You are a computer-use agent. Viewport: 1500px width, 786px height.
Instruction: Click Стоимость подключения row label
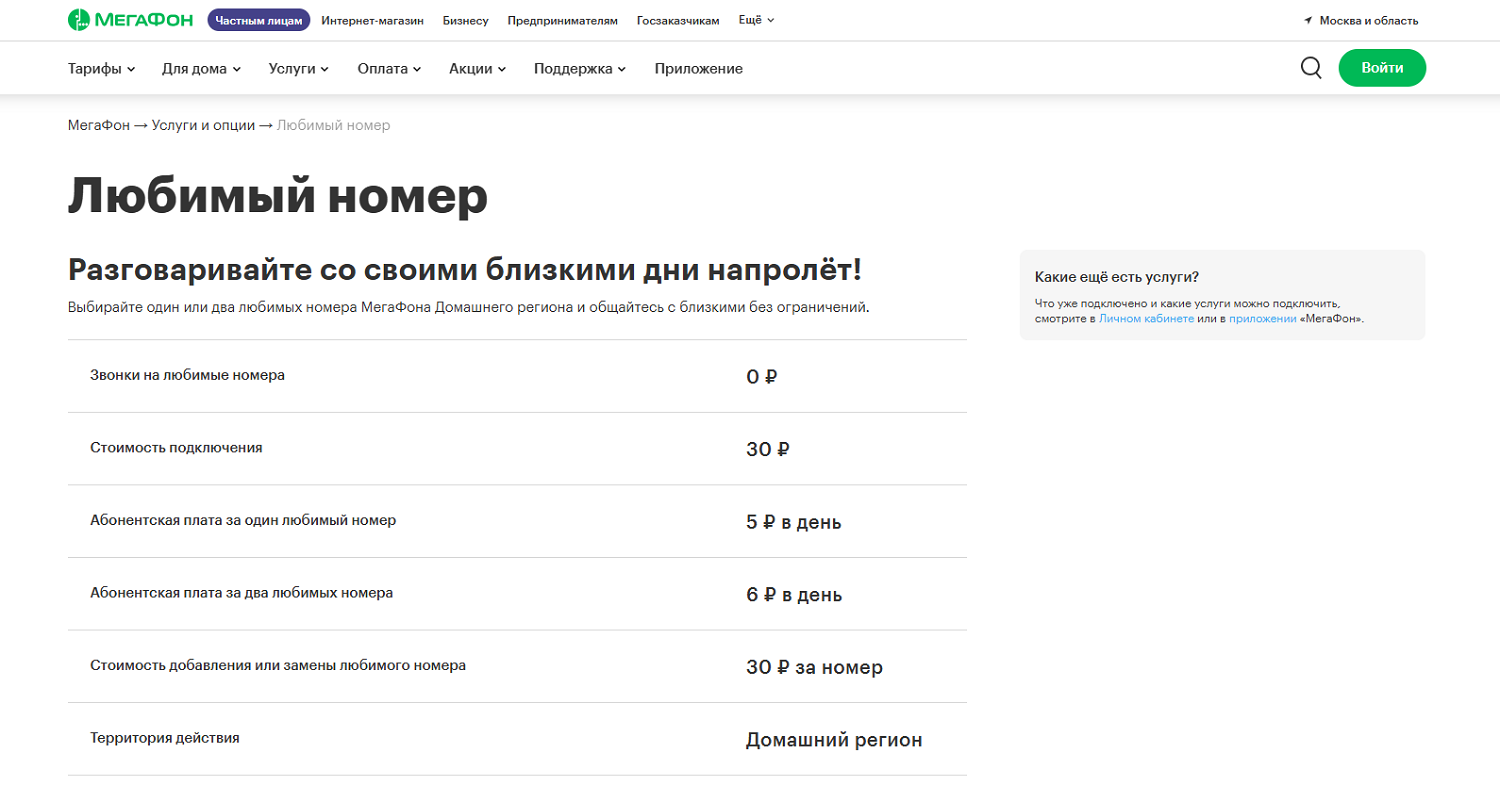pos(176,448)
